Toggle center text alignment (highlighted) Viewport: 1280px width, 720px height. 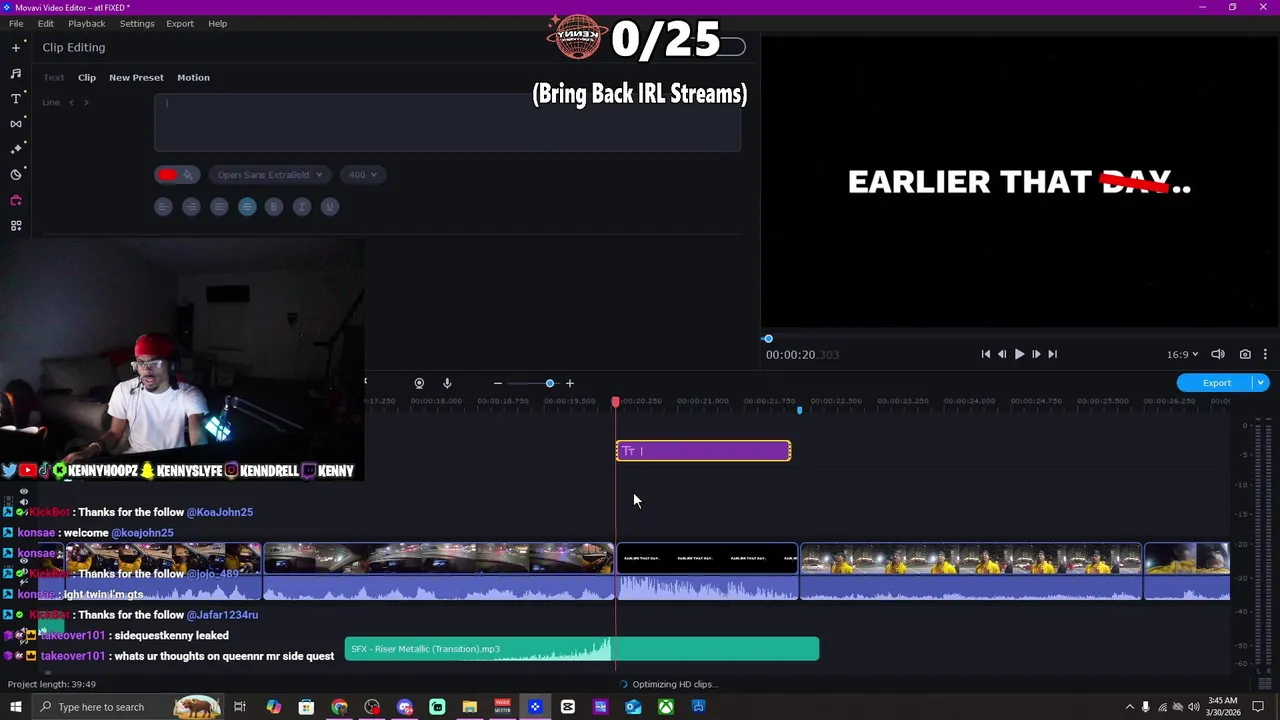point(247,207)
